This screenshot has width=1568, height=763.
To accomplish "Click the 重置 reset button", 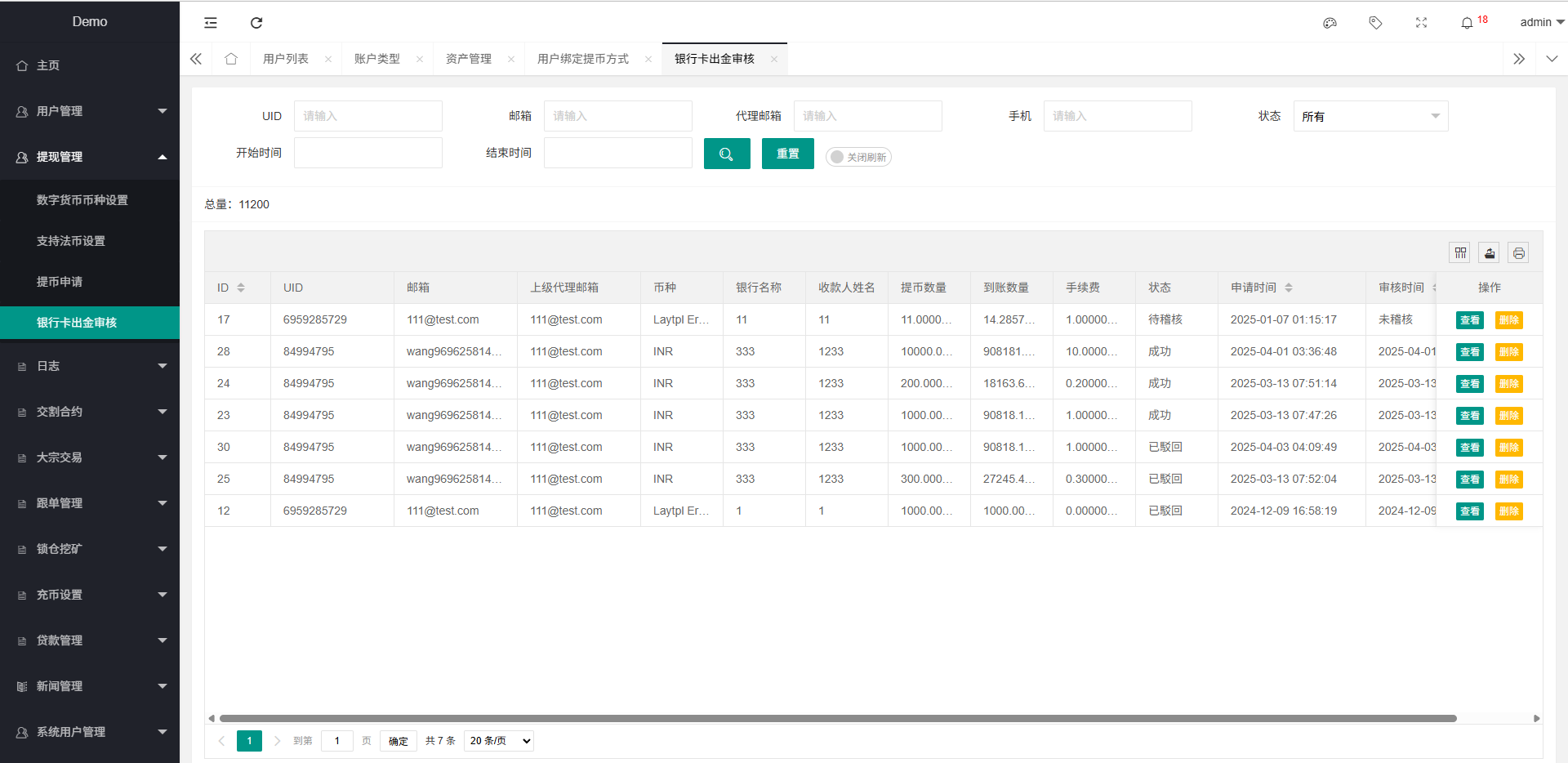I will tap(787, 154).
